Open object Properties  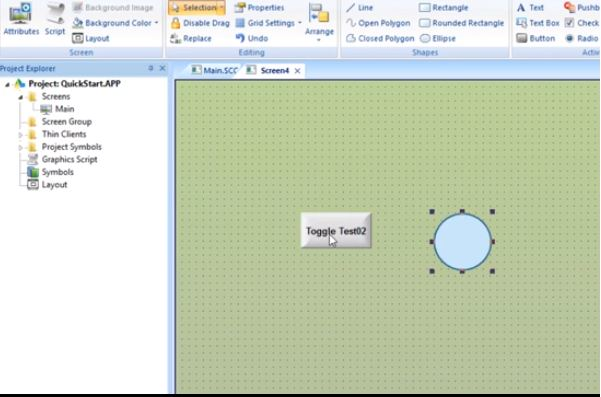(x=259, y=7)
